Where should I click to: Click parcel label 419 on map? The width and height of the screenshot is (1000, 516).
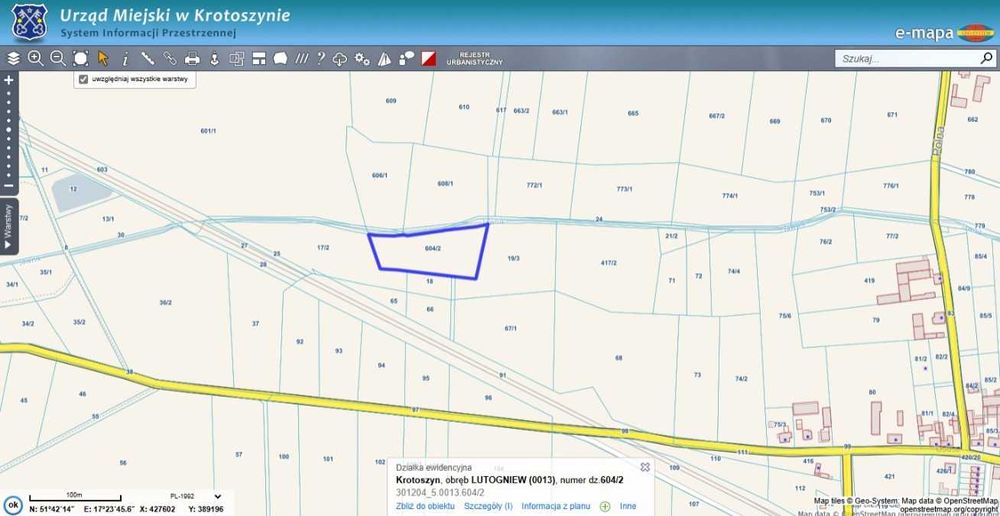[x=869, y=281]
